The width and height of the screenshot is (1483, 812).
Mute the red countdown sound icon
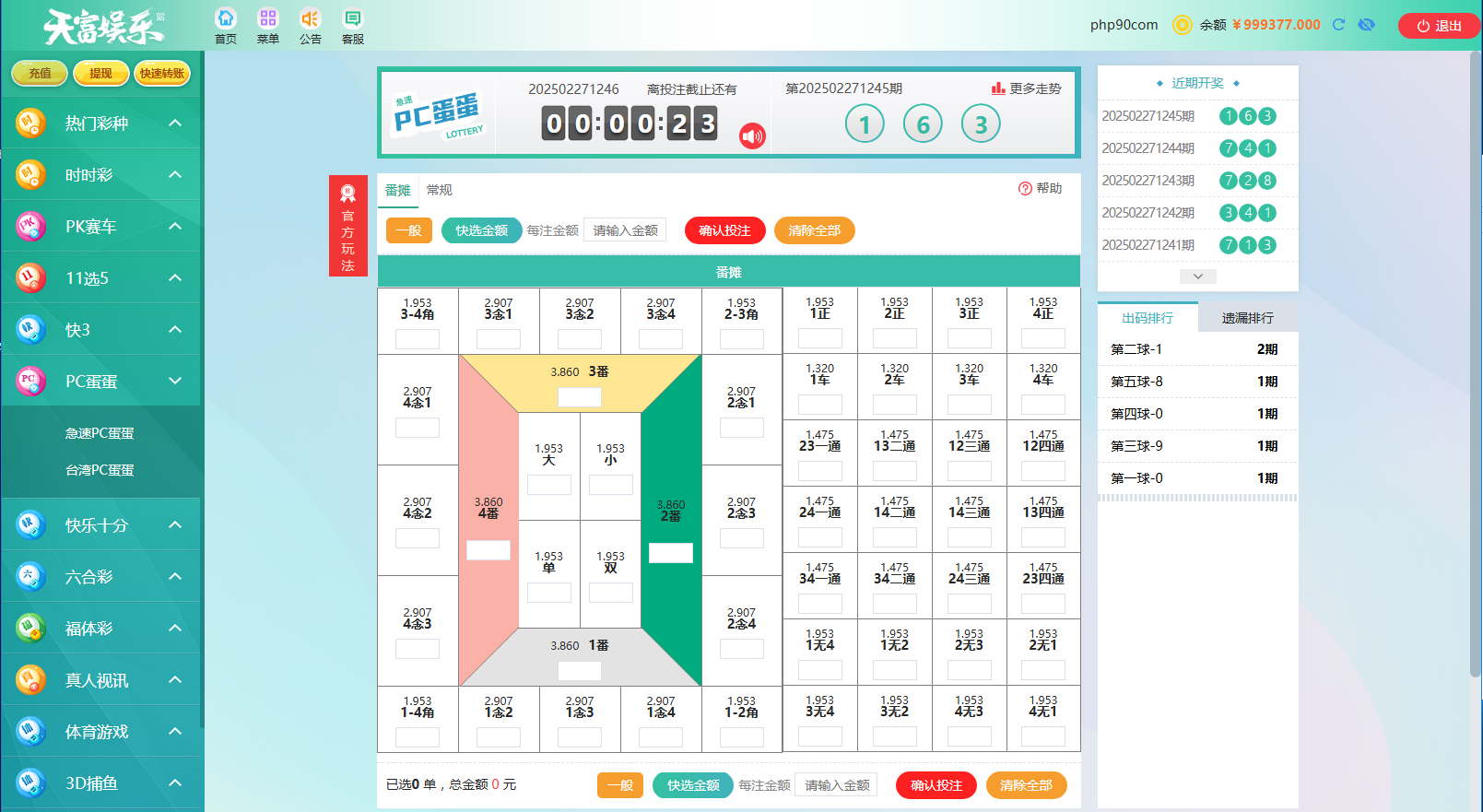click(x=752, y=136)
